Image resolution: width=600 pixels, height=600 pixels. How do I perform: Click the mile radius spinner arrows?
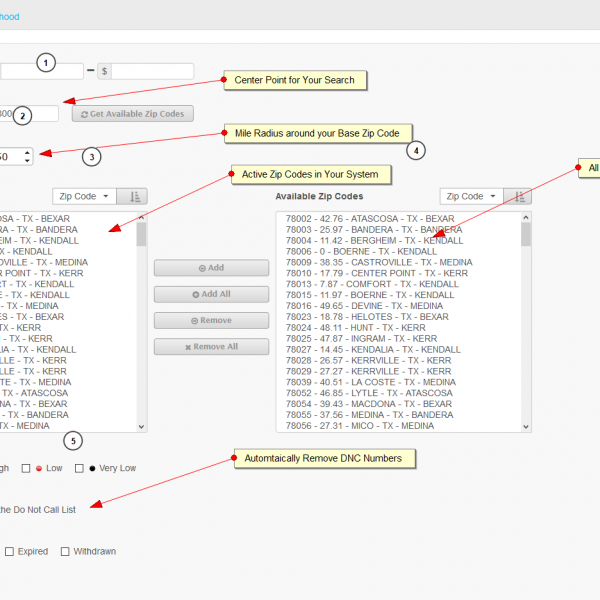pyautogui.click(x=27, y=156)
